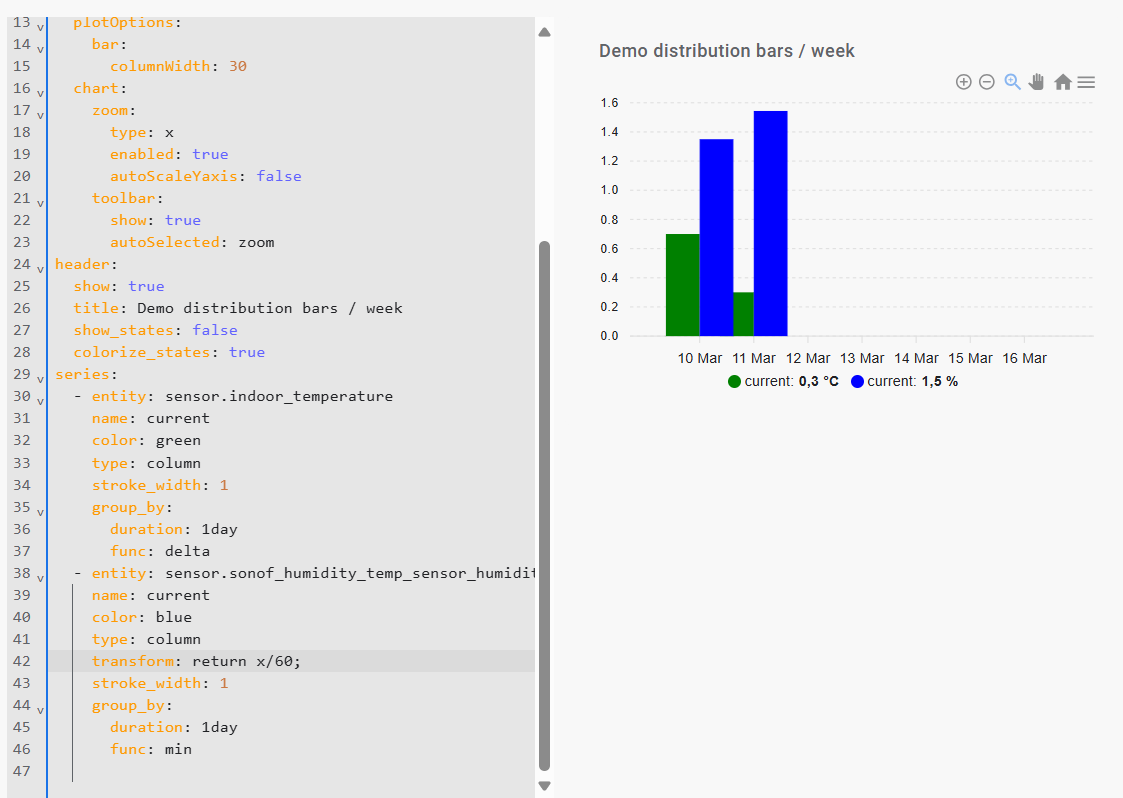The image size is (1123, 798).
Task: Click the first green bar in chart
Action: pos(682,285)
